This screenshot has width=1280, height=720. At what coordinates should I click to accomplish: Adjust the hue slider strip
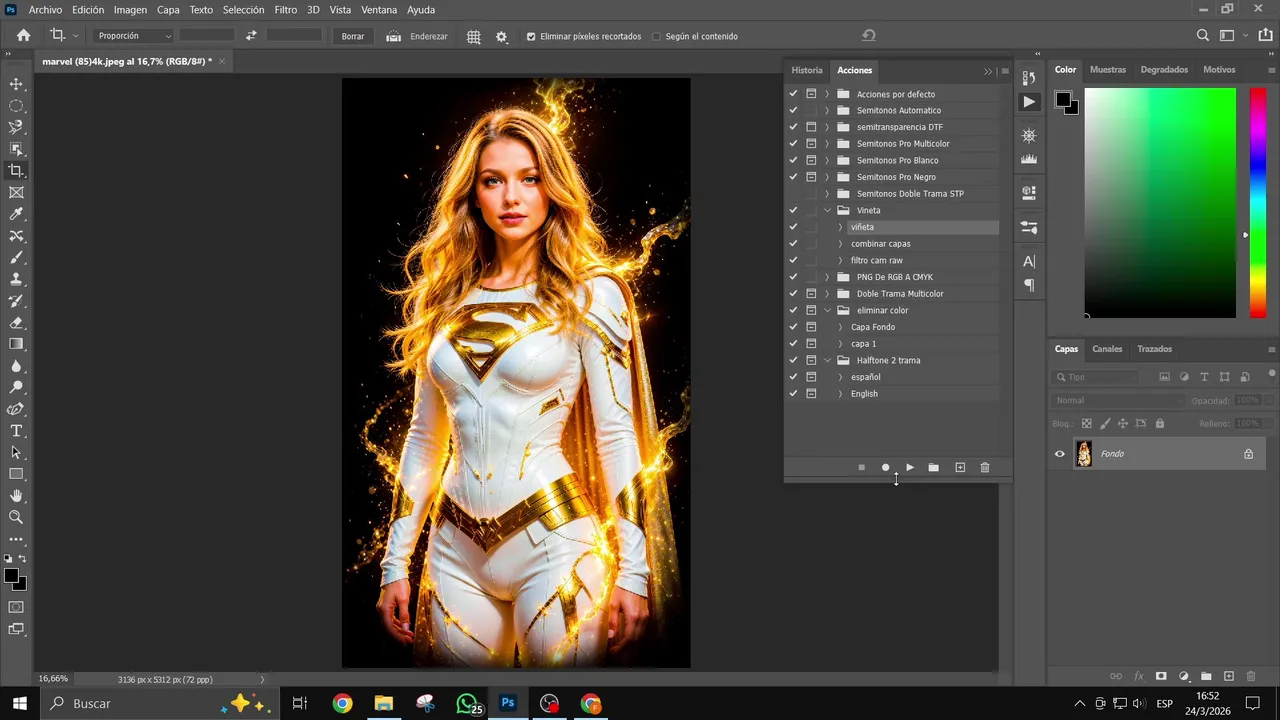pos(1258,203)
